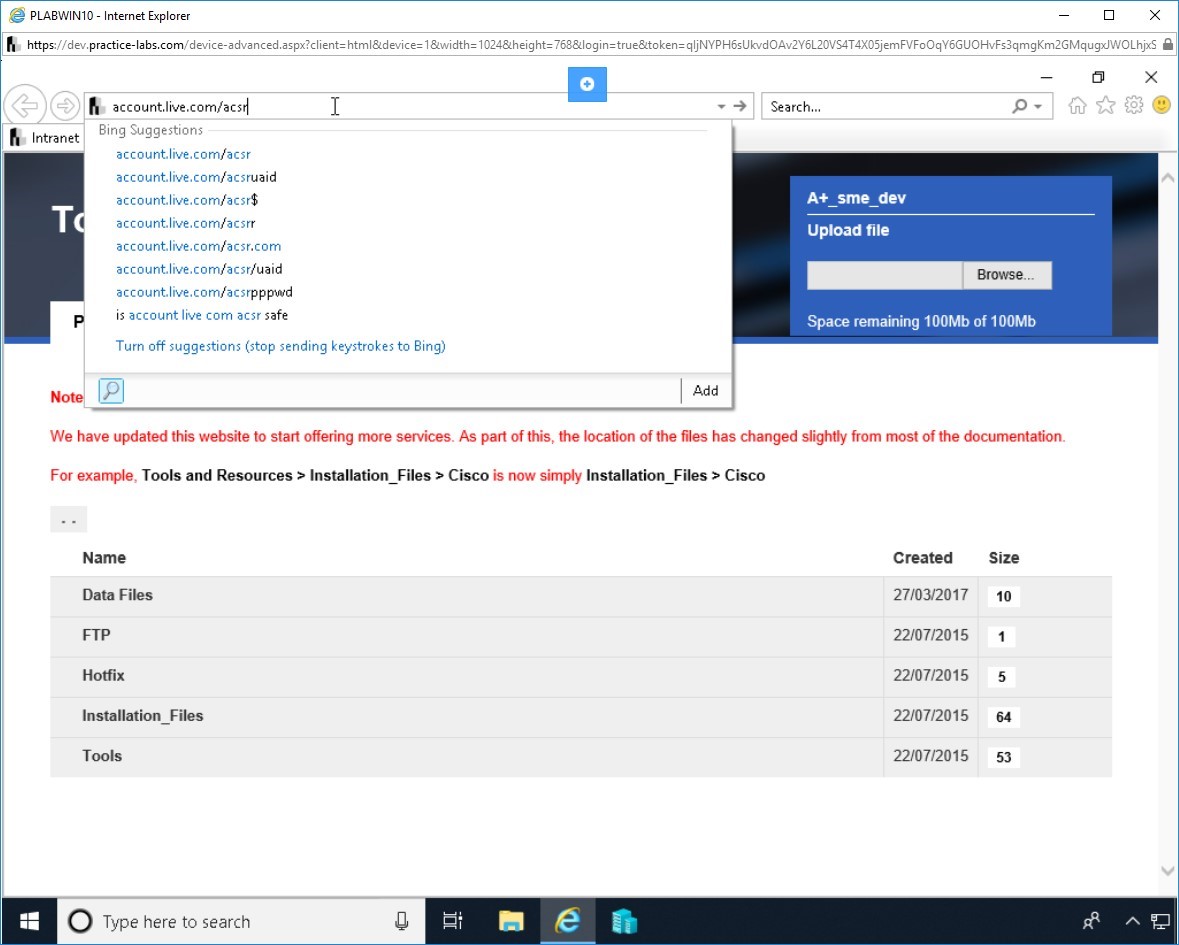
Task: Open File Explorer from taskbar
Action: 511,921
